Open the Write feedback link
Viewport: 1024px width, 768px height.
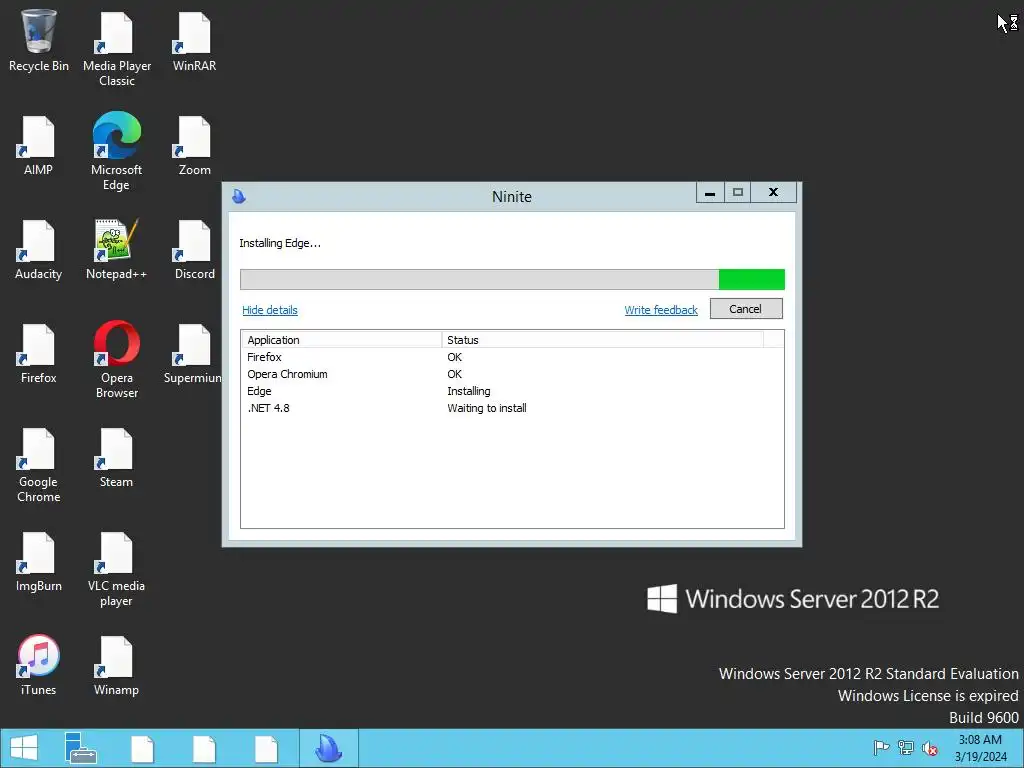coord(661,310)
